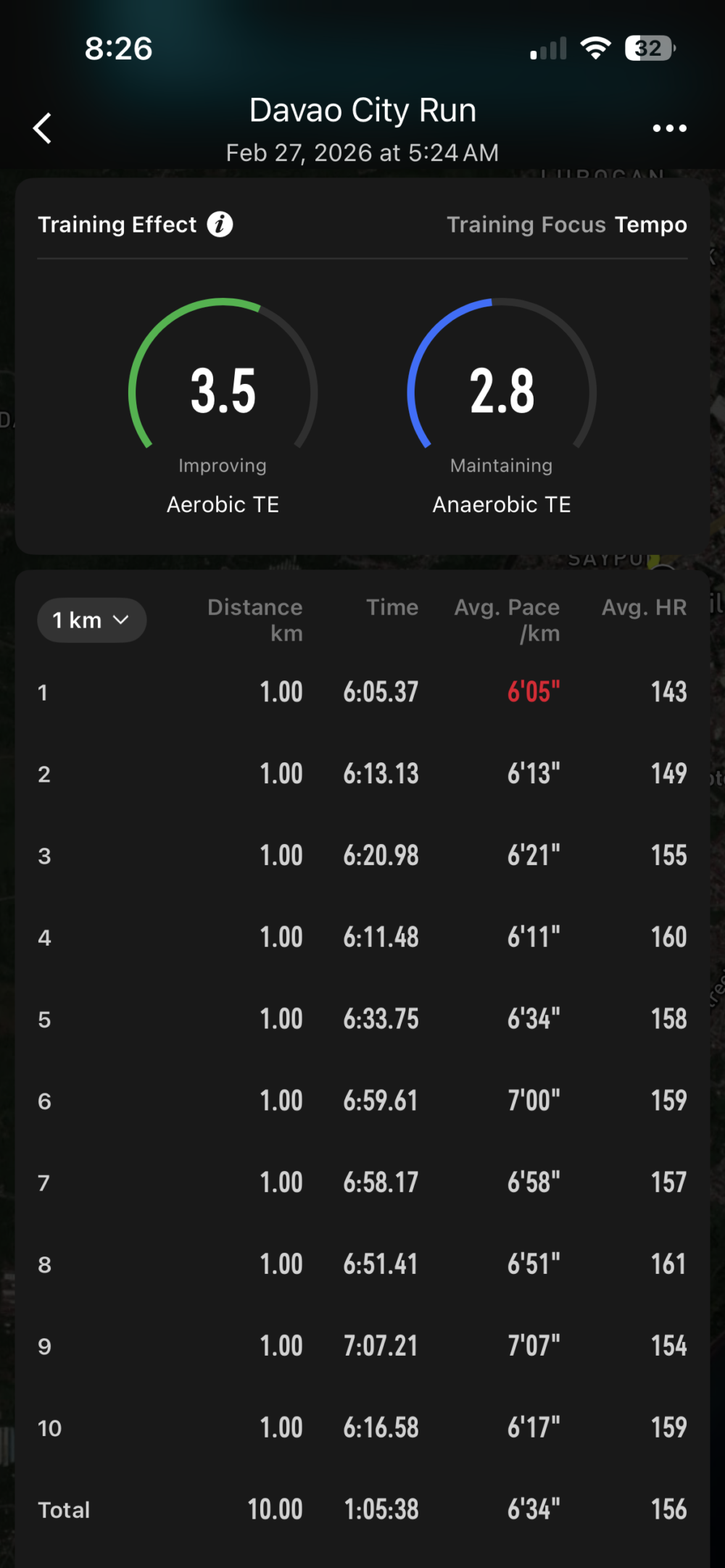Tap the cellular signal bars icon
Viewport: 725px width, 1568px height.
[548, 49]
